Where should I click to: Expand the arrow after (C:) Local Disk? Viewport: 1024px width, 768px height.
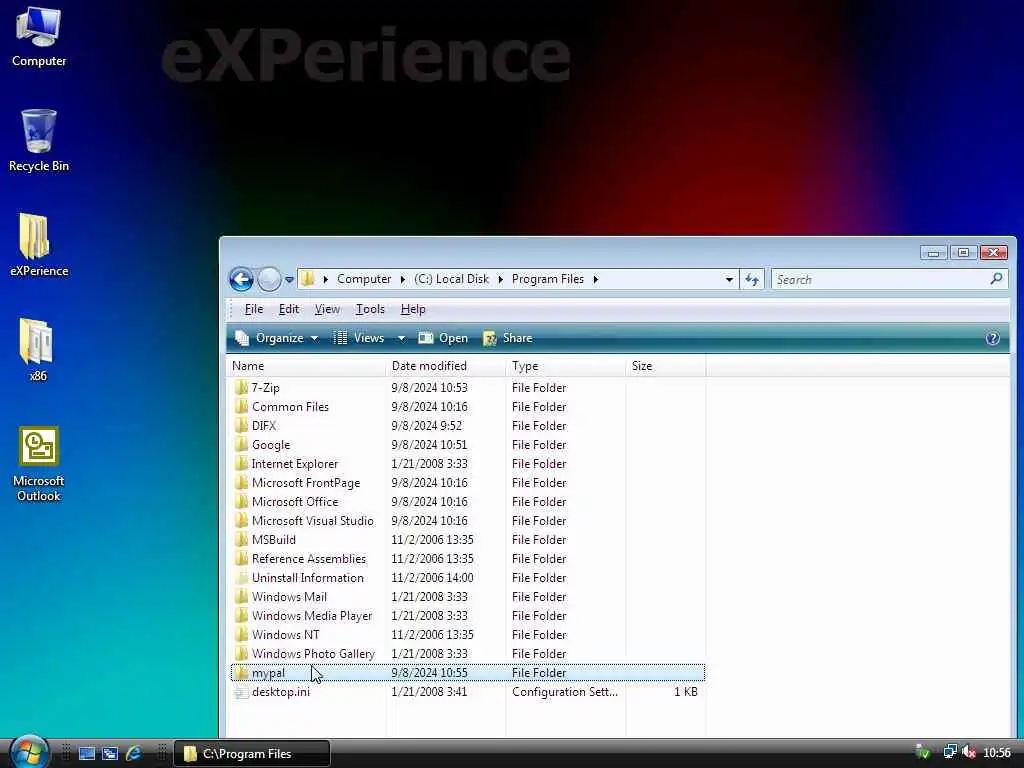click(x=501, y=280)
